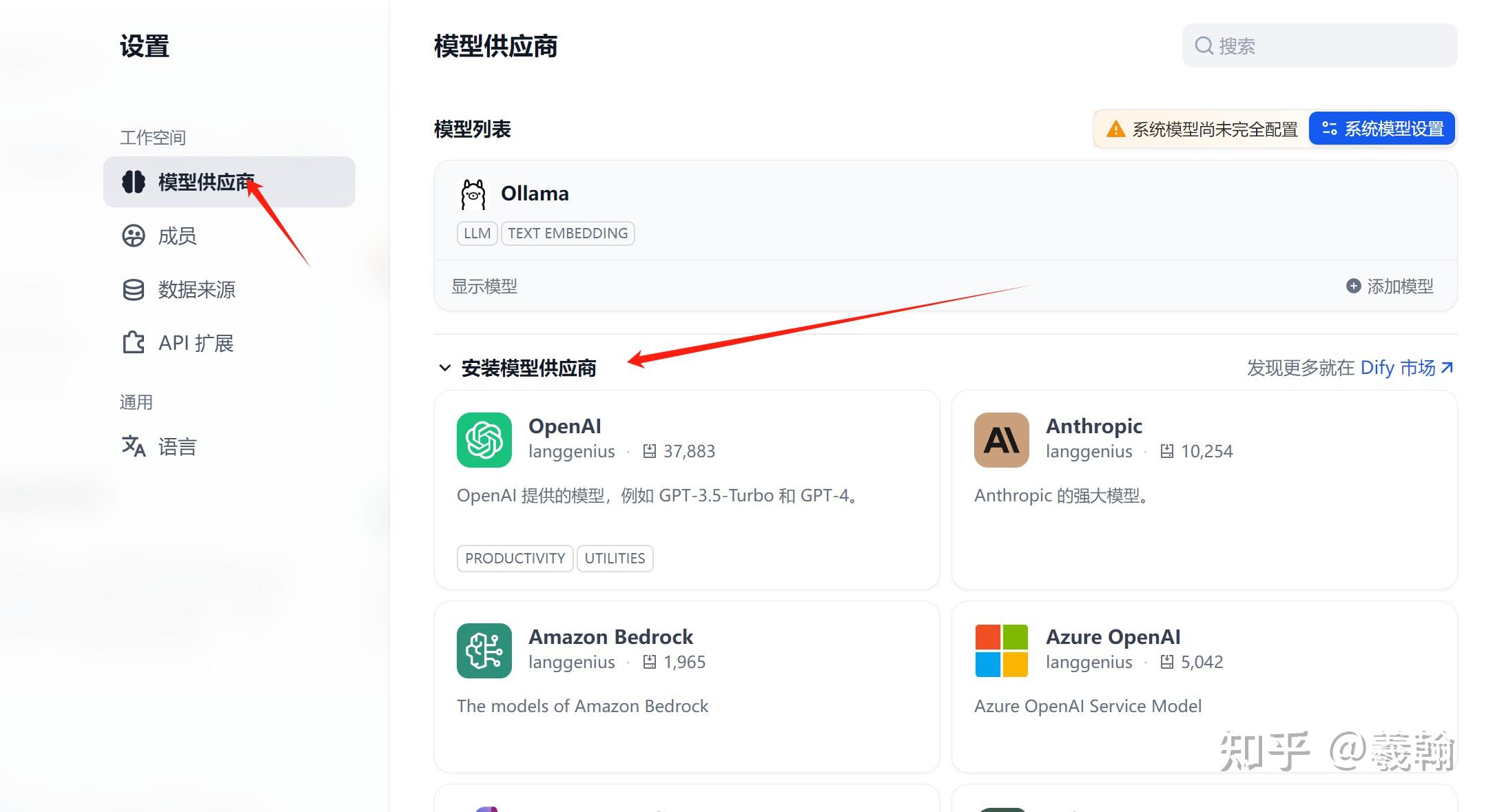Click the 安装模型供应商 heading
The width and height of the screenshot is (1493, 812).
[x=528, y=368]
